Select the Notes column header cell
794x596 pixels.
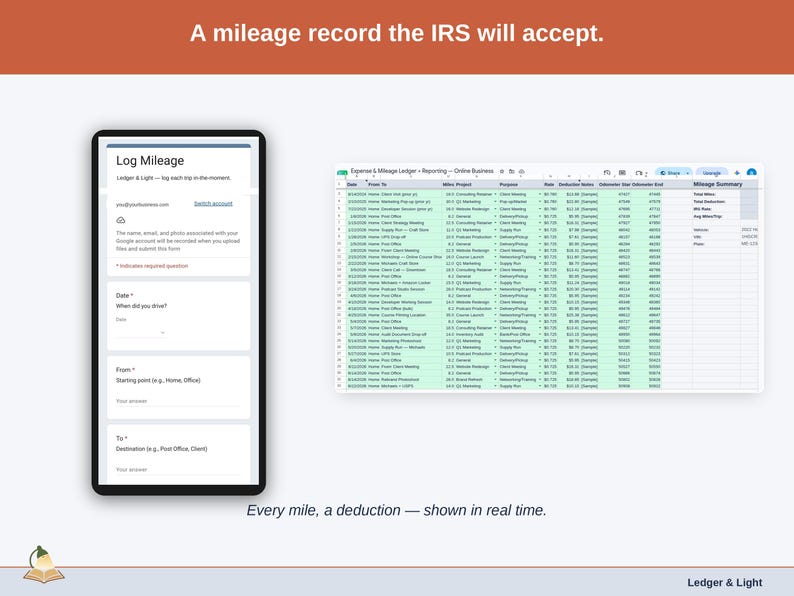(589, 185)
